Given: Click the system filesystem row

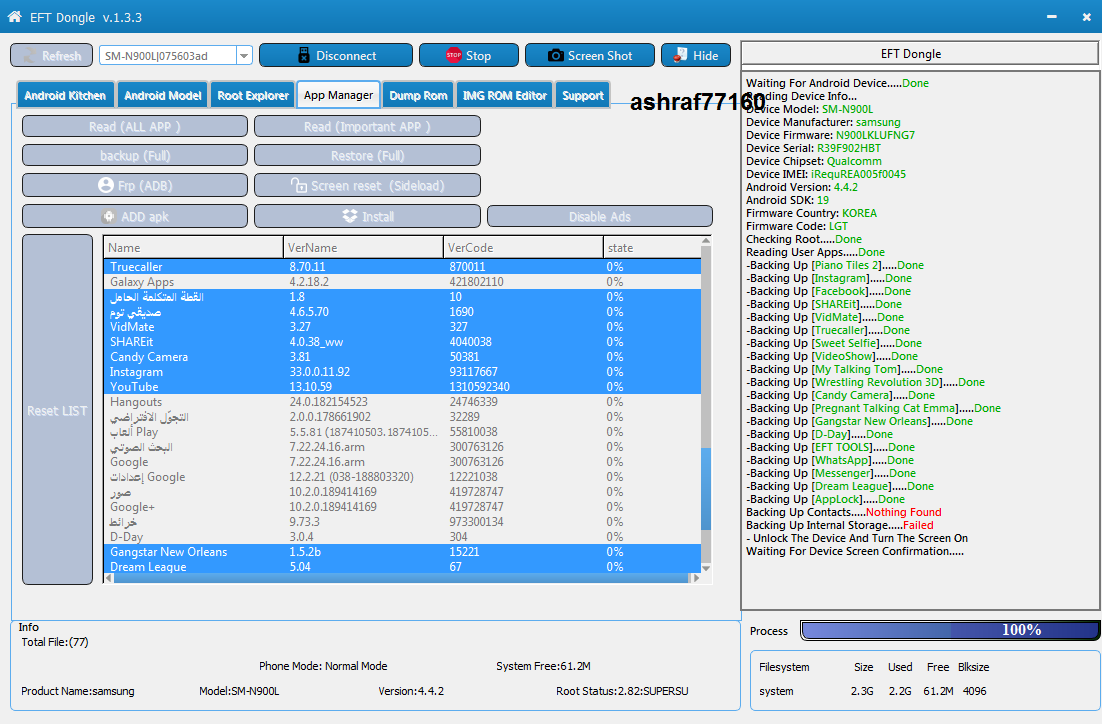Looking at the screenshot, I should tap(874, 691).
